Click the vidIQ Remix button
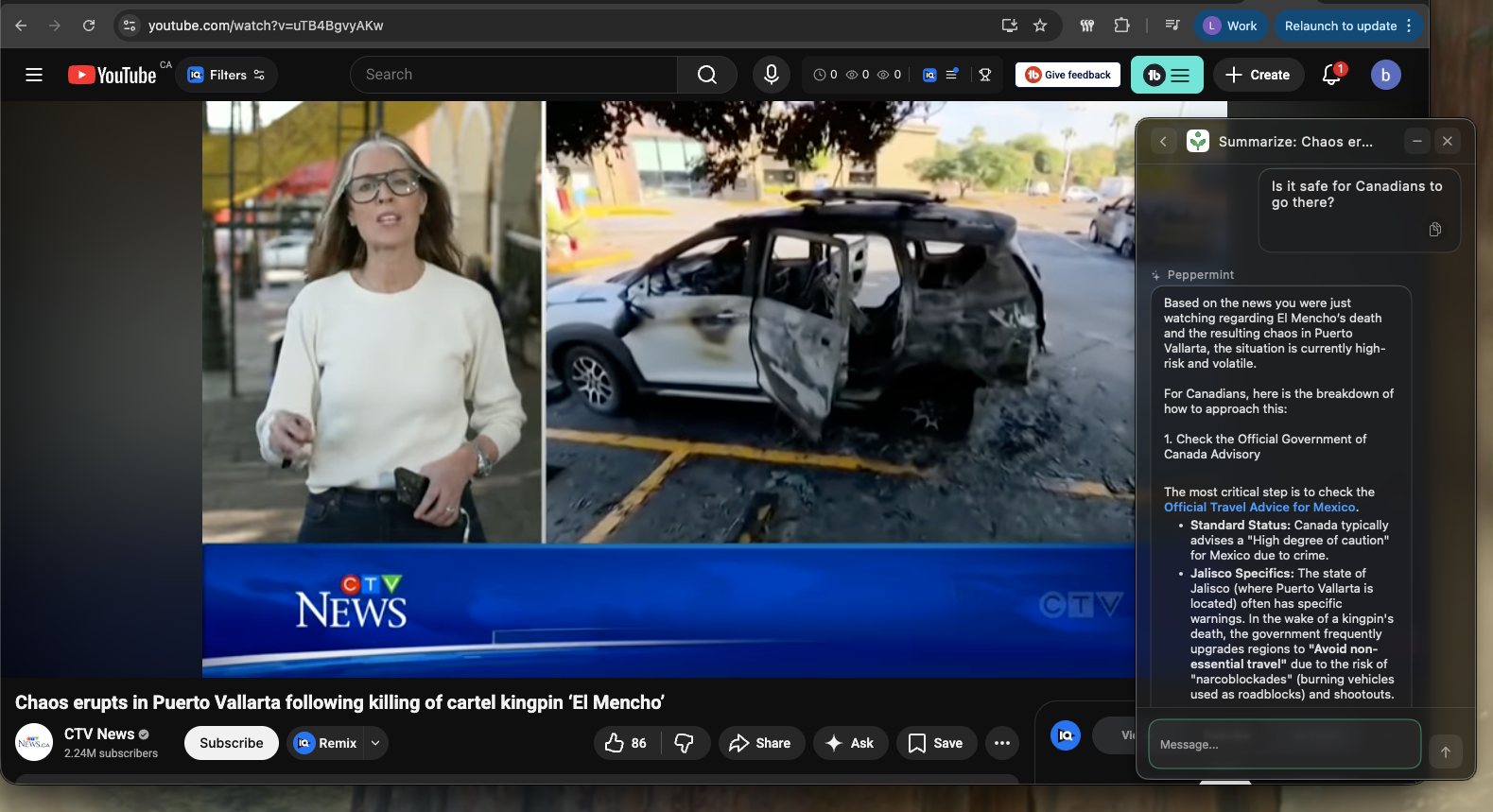1493x812 pixels. point(326,743)
